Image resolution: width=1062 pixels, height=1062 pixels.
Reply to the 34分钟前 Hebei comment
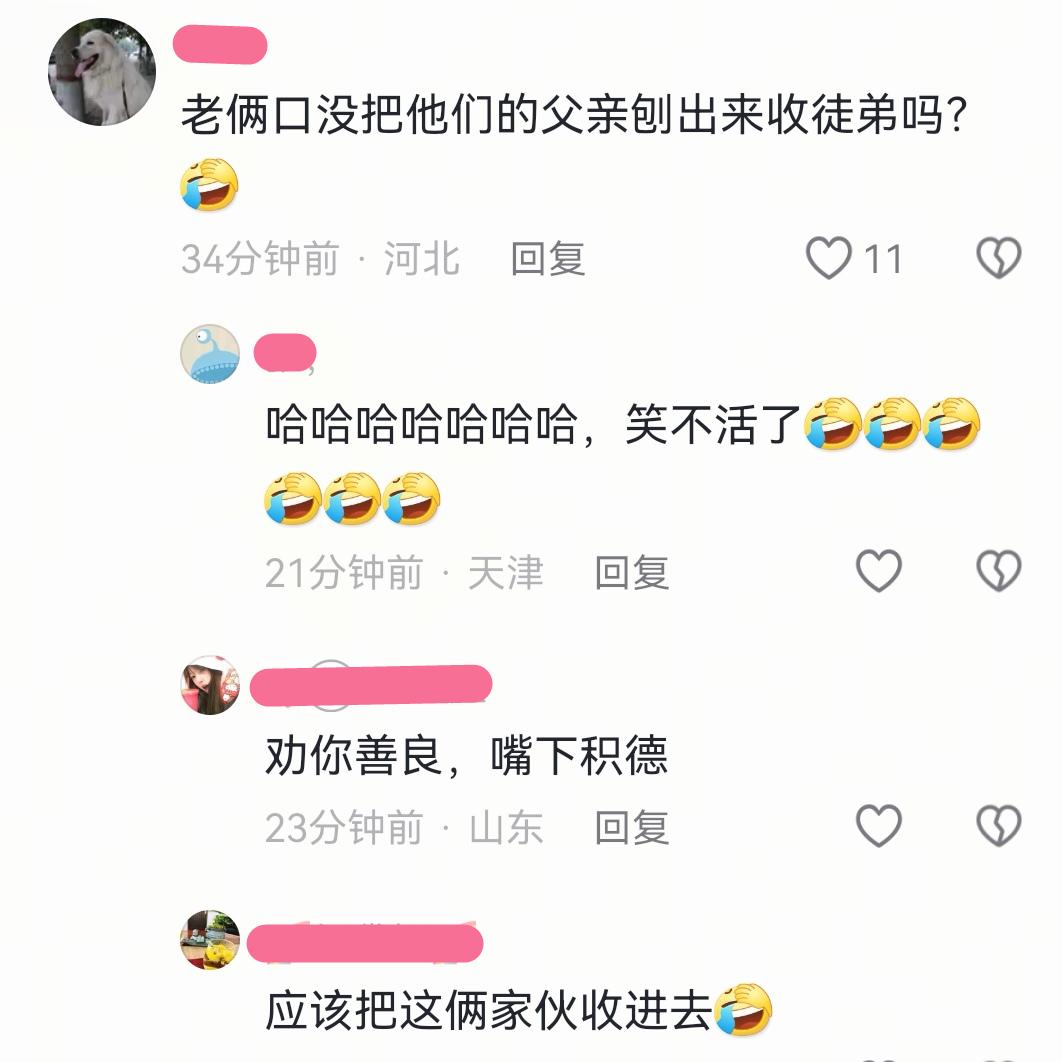click(548, 259)
